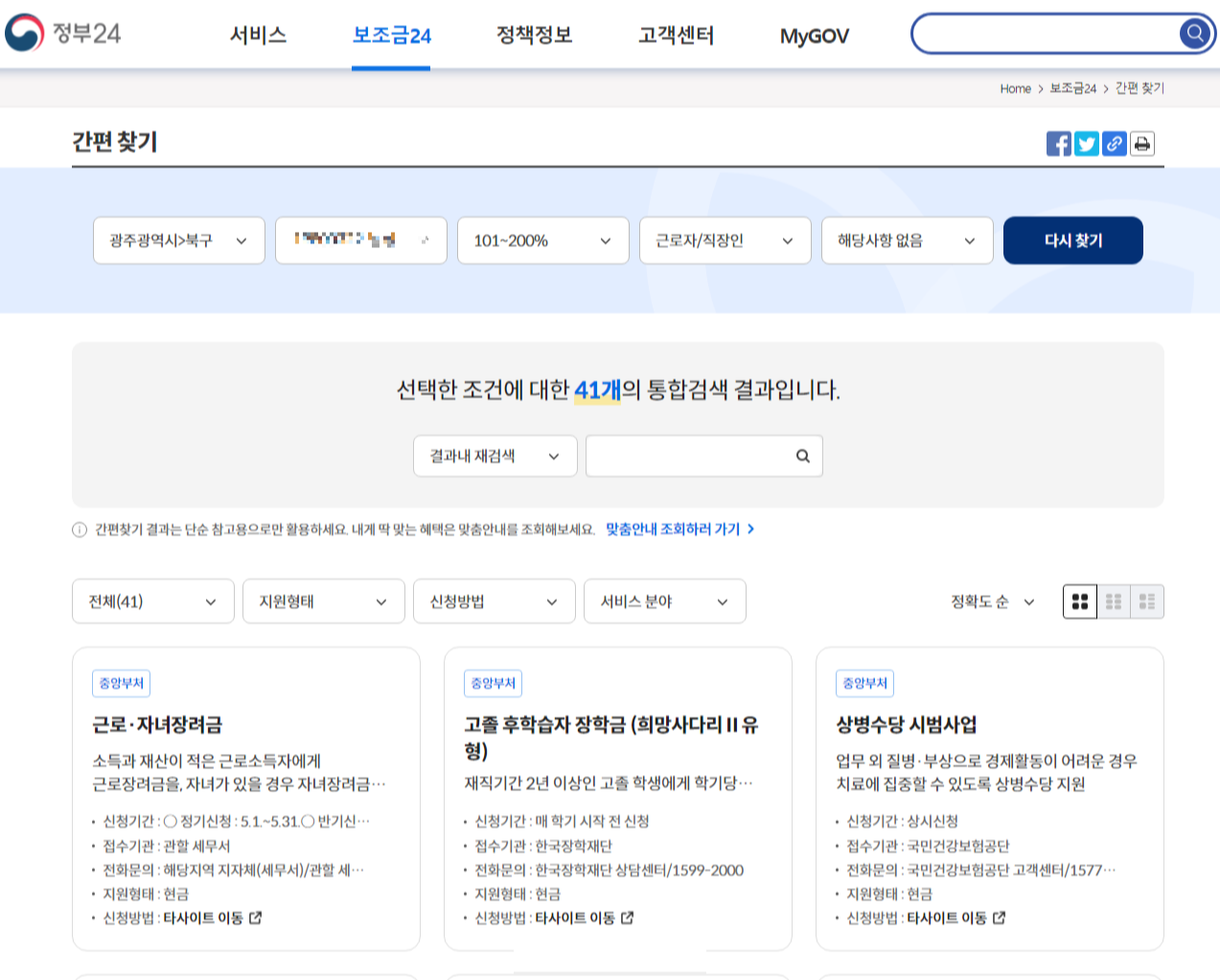Navigate to the 정책정보 menu
Viewport: 1220px width, 980px height.
[x=534, y=36]
